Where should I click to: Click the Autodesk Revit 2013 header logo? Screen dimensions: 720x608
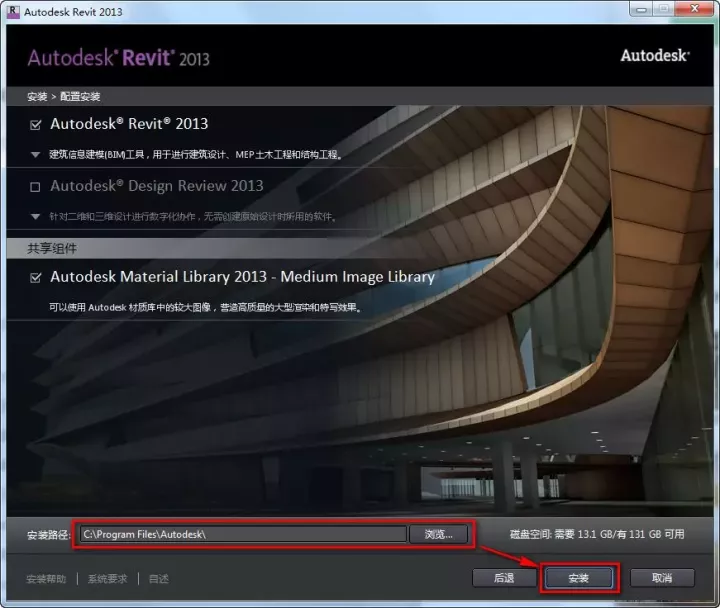[x=118, y=57]
